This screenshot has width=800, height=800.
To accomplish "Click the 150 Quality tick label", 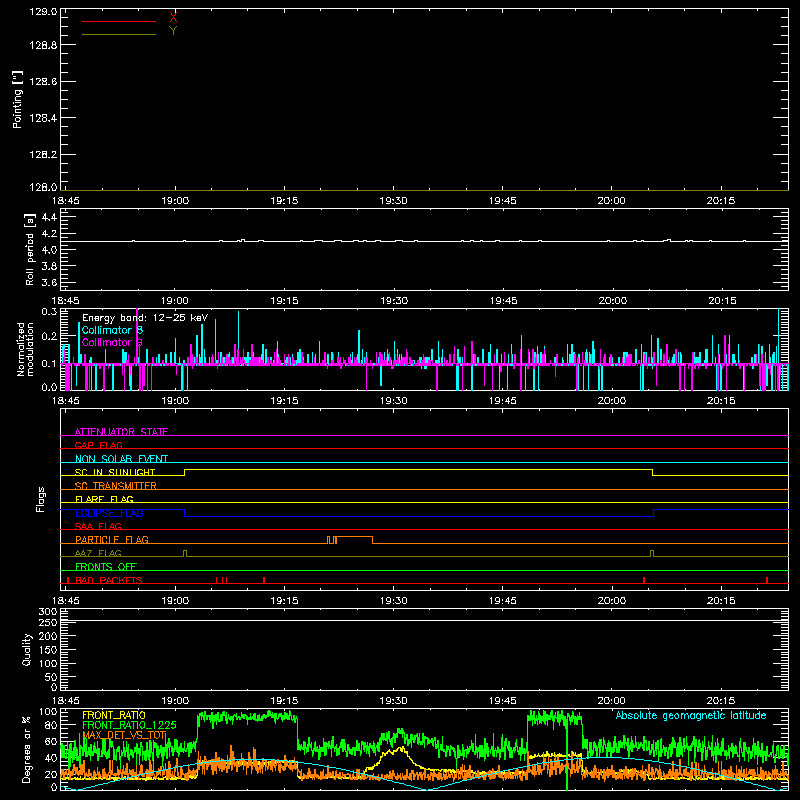I will 48,650.
